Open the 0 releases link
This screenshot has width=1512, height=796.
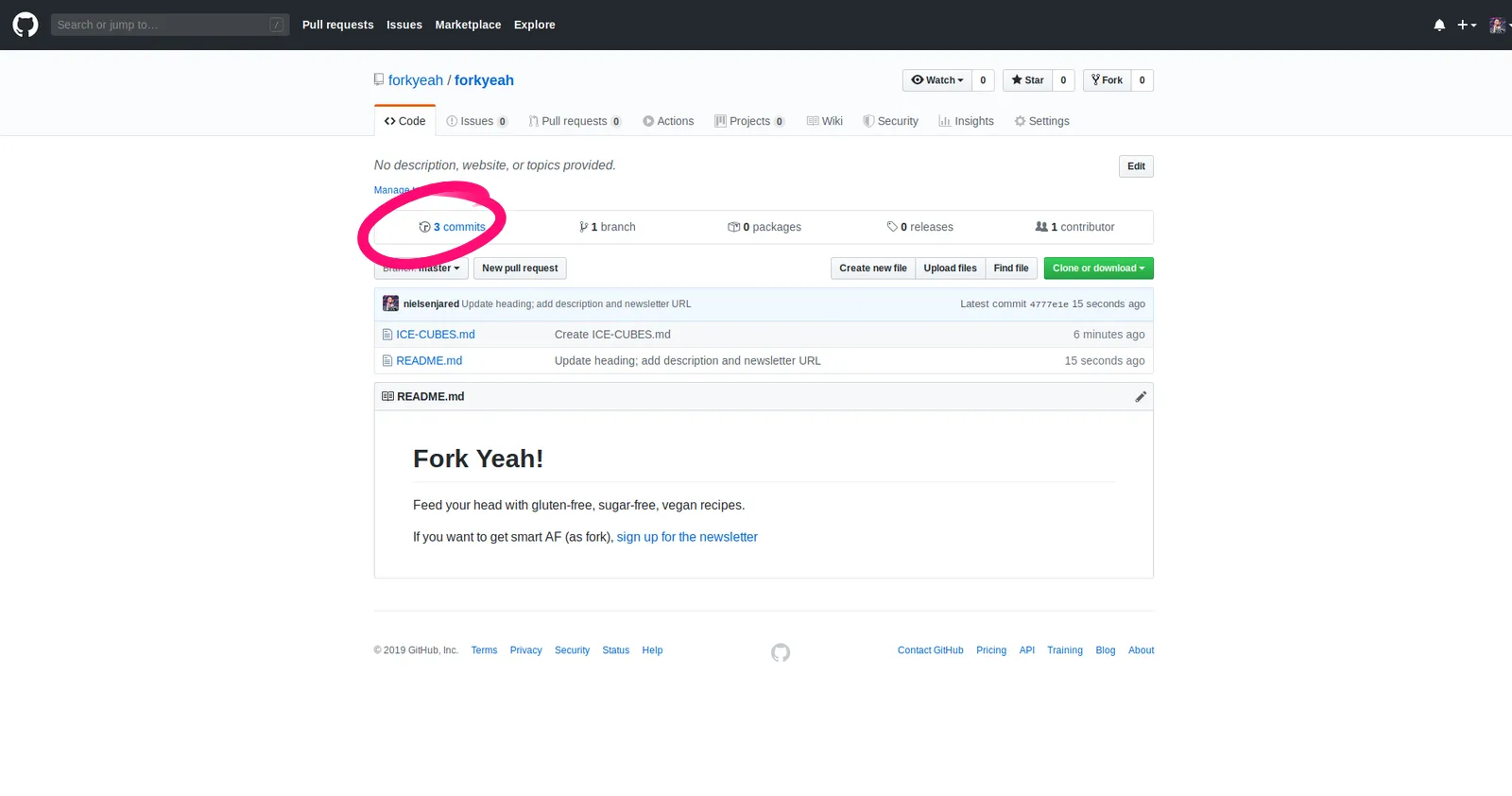coord(920,227)
